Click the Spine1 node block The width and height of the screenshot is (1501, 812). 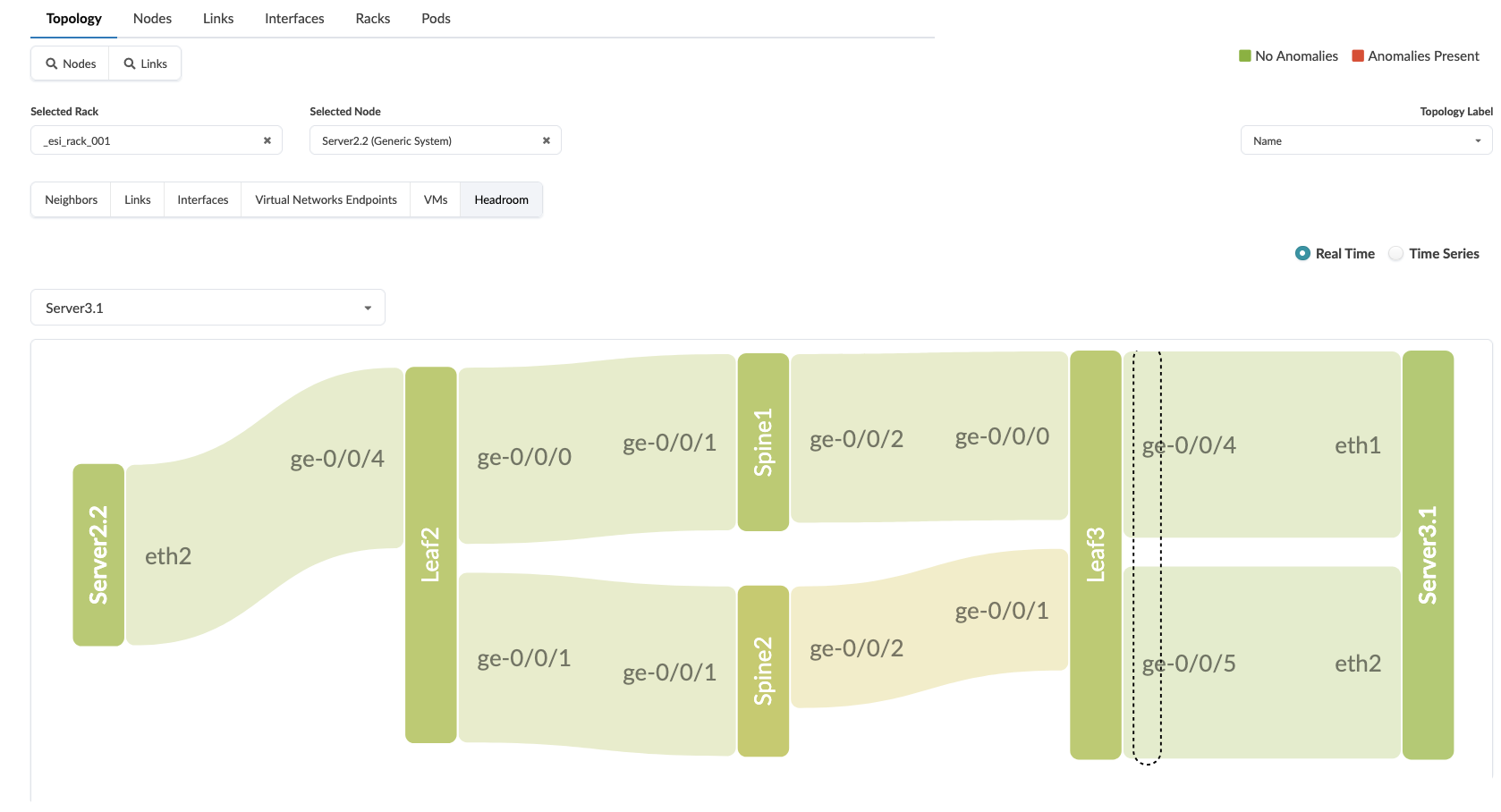pos(763,442)
